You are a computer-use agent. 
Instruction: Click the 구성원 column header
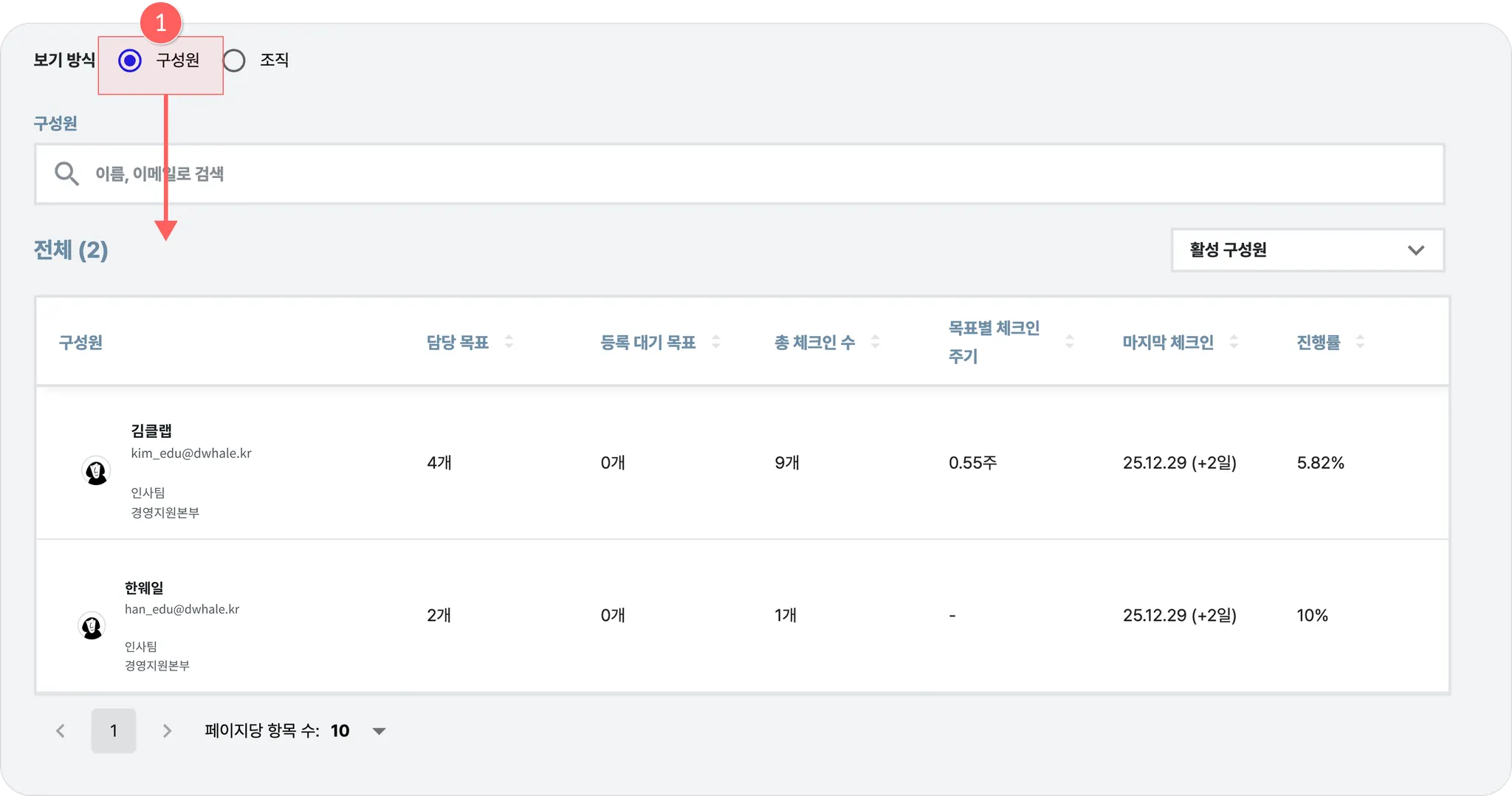point(80,343)
